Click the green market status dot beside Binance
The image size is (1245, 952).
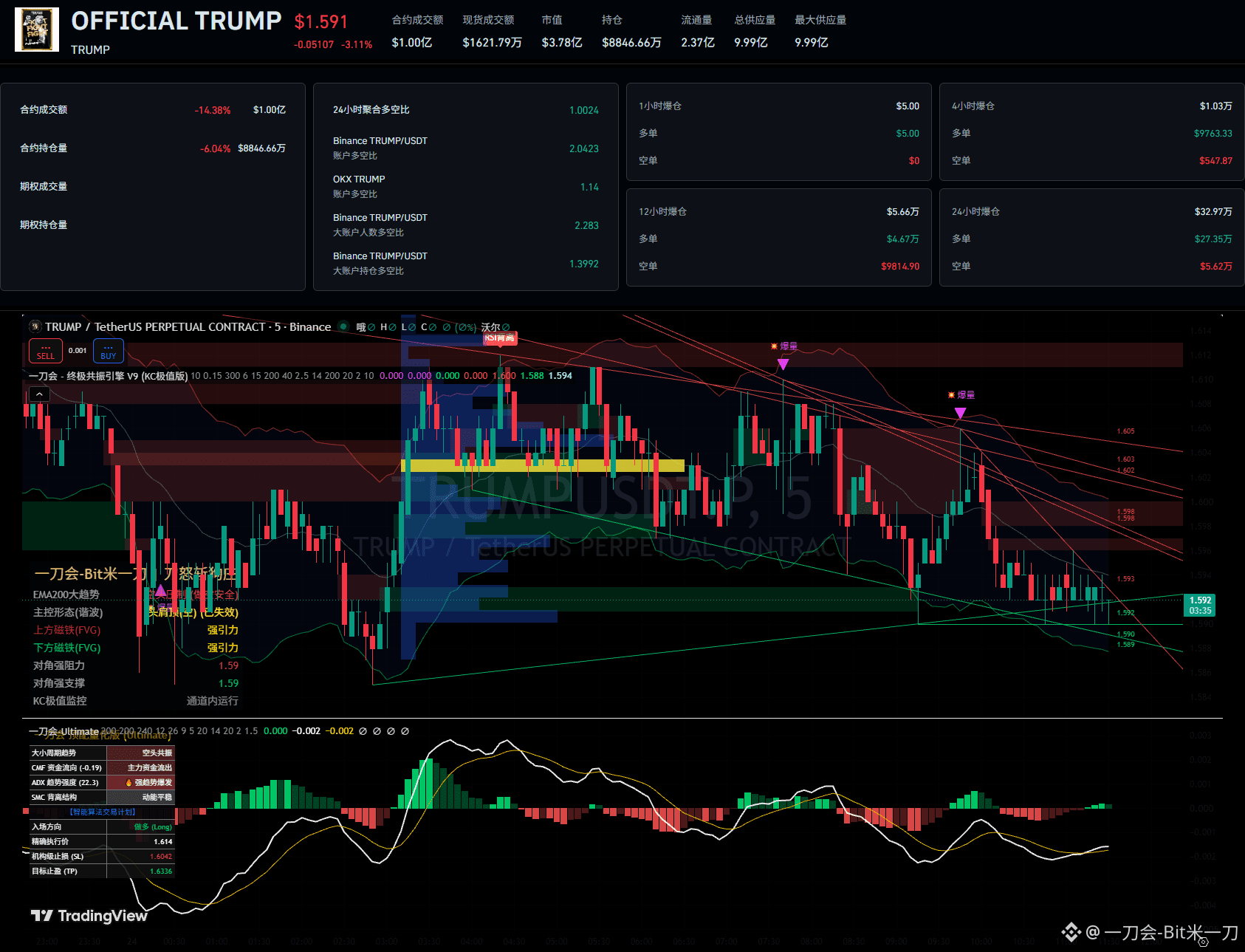(343, 326)
